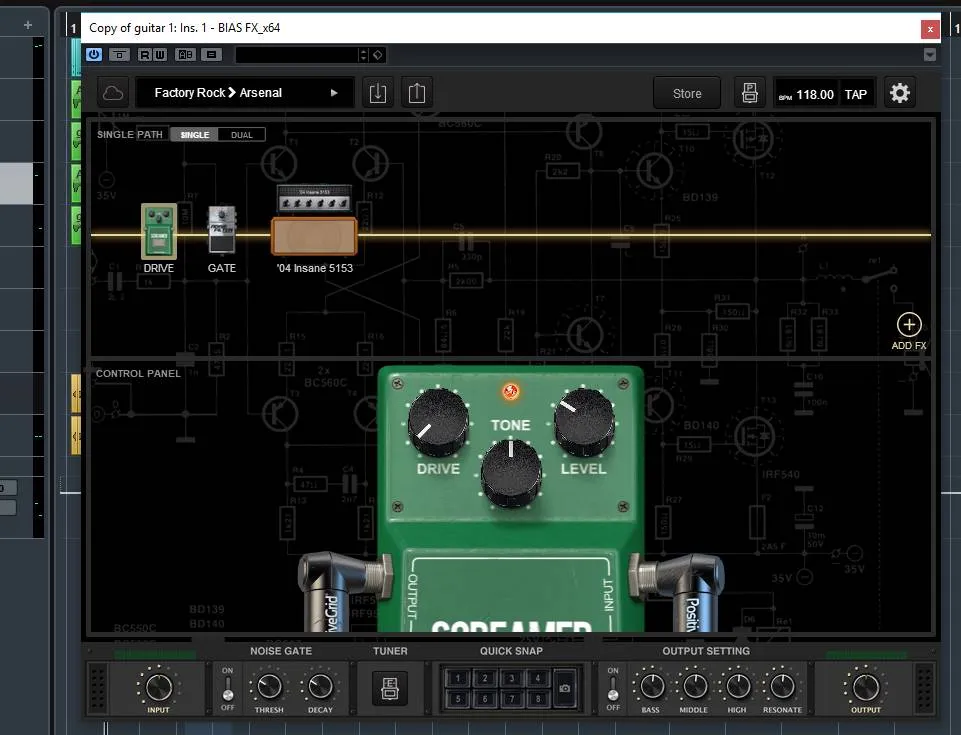Click the plugin window layout button
Viewport: 961px width, 735px height.
pyautogui.click(x=119, y=55)
